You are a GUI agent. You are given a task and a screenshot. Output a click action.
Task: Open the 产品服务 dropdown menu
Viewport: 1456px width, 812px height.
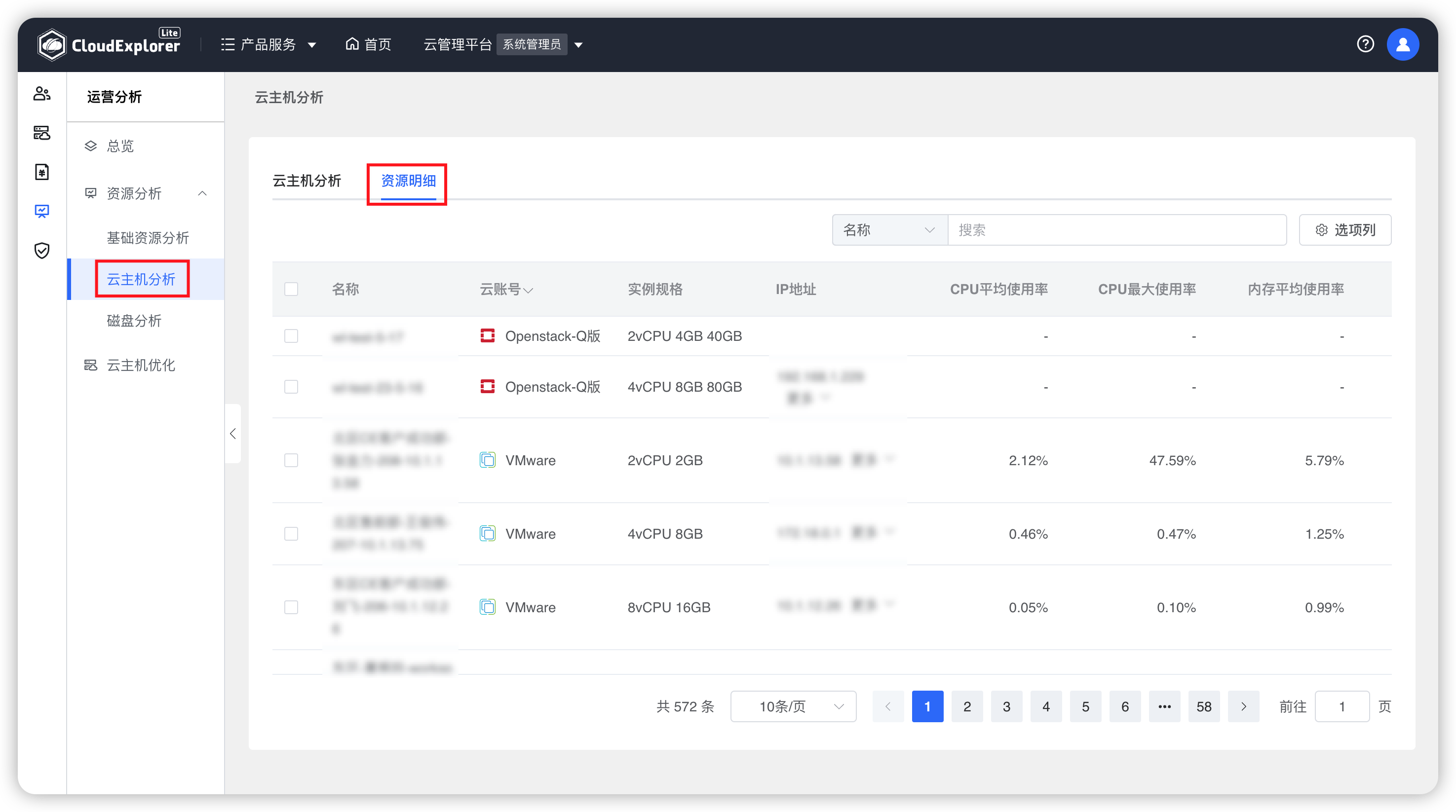tap(268, 44)
